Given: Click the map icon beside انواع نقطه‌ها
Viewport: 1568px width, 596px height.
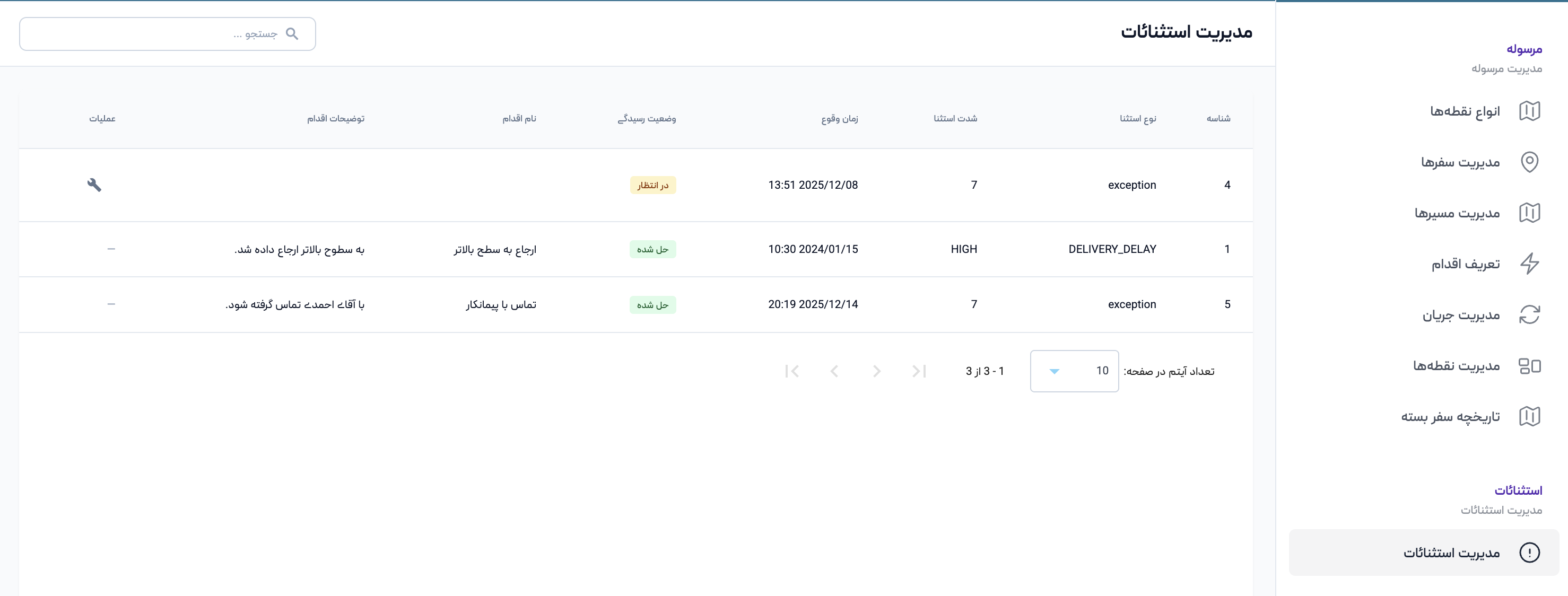Looking at the screenshot, I should [1529, 111].
